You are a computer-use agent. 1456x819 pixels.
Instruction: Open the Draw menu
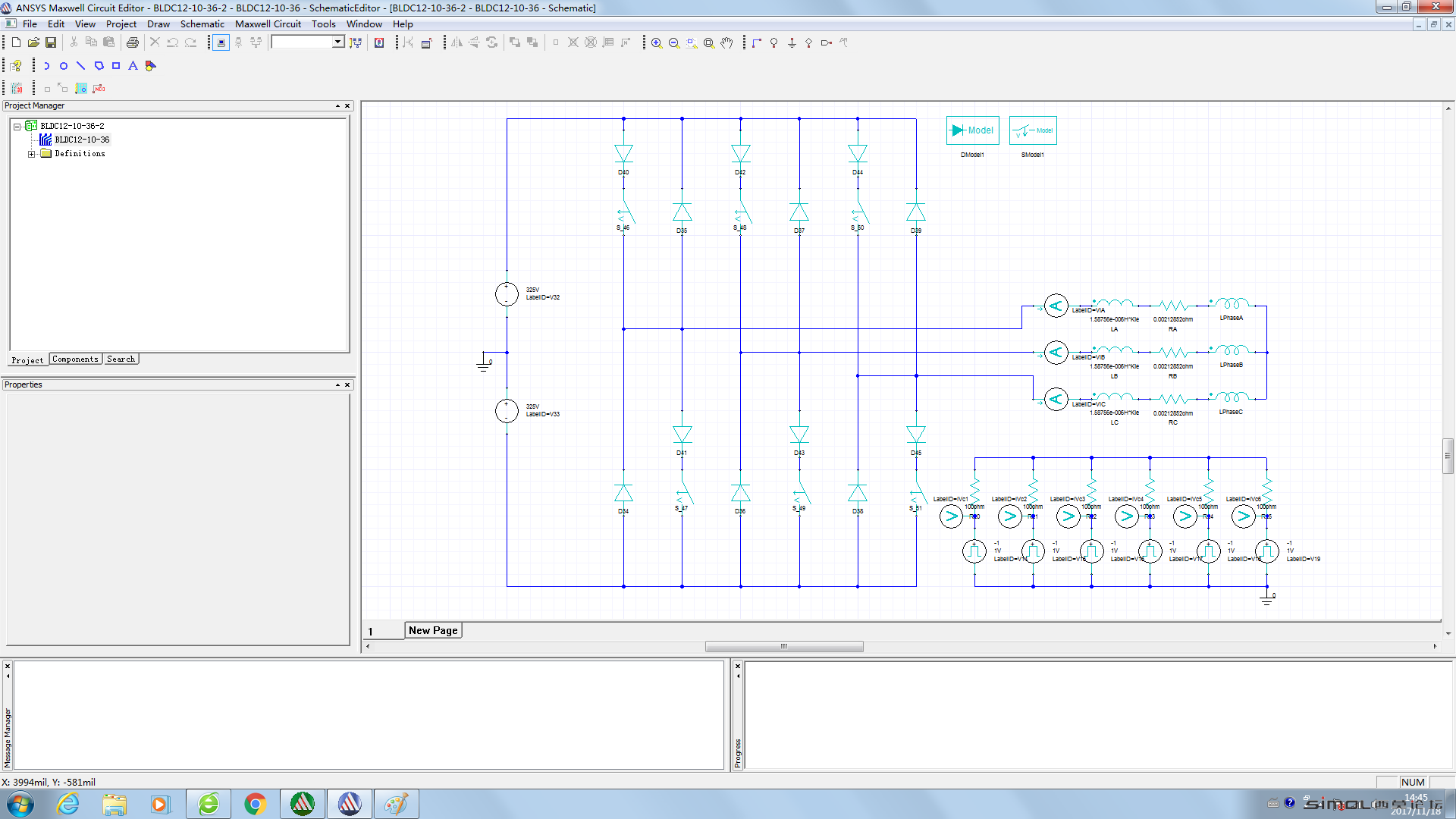pyautogui.click(x=158, y=24)
